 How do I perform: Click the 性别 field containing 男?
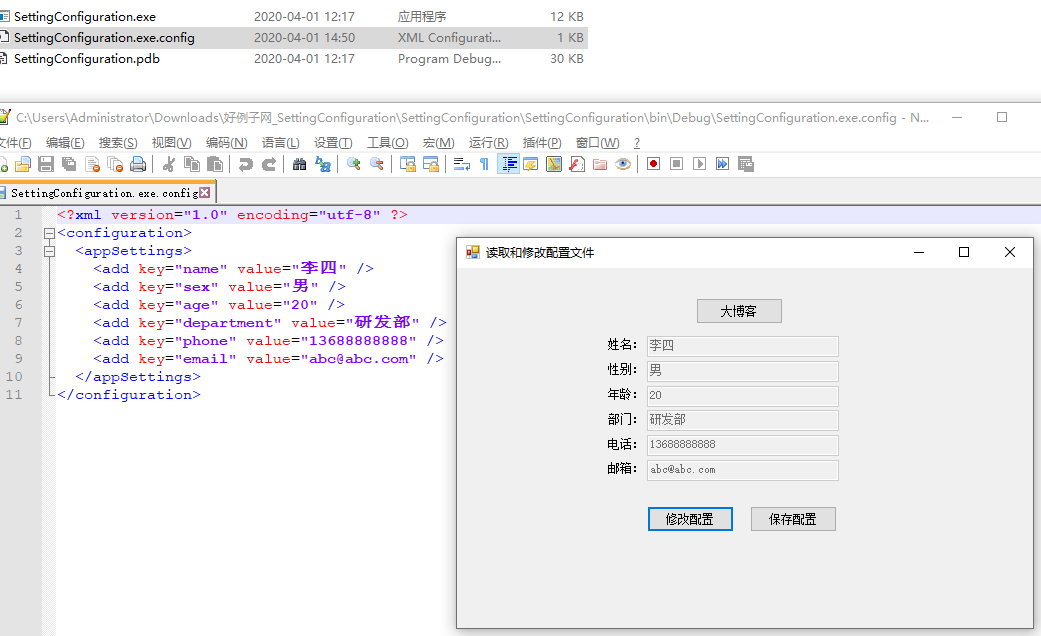click(742, 370)
